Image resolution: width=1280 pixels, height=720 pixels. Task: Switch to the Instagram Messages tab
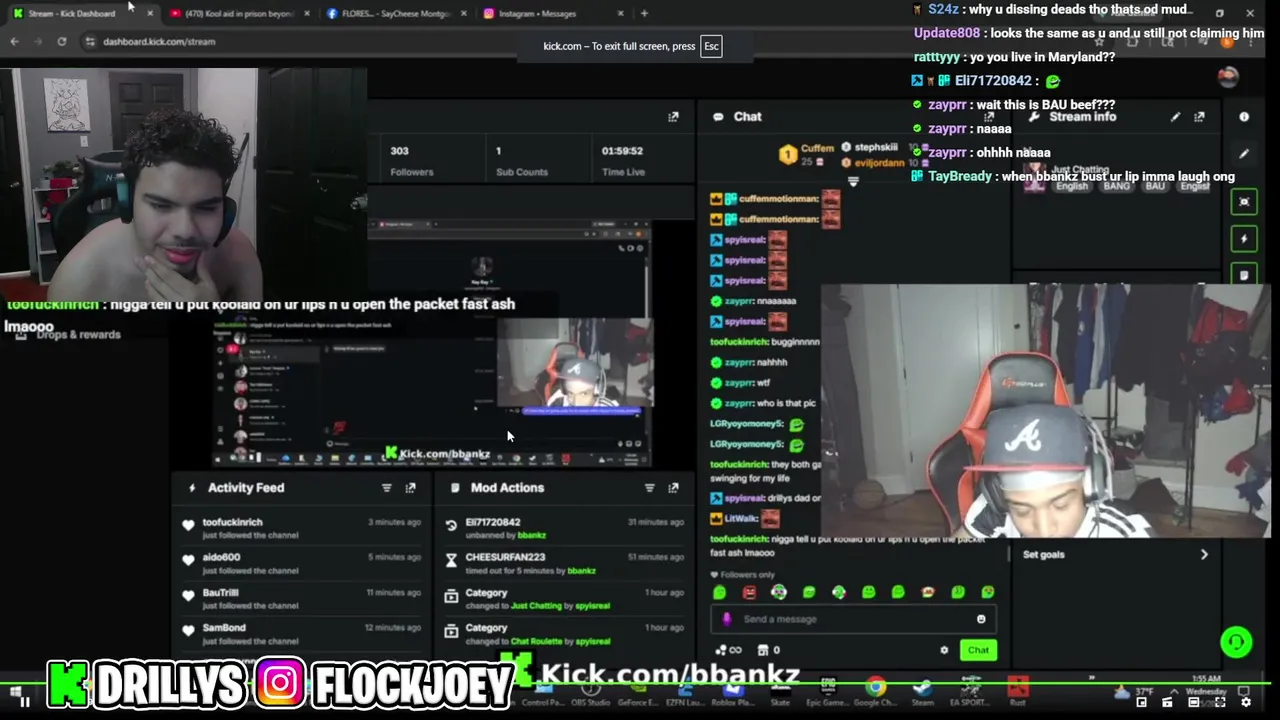(x=553, y=13)
